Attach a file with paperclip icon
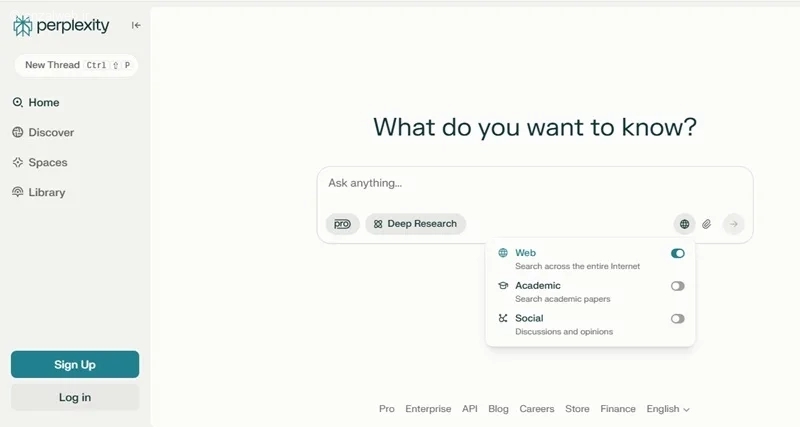This screenshot has width=800, height=427. 707,224
